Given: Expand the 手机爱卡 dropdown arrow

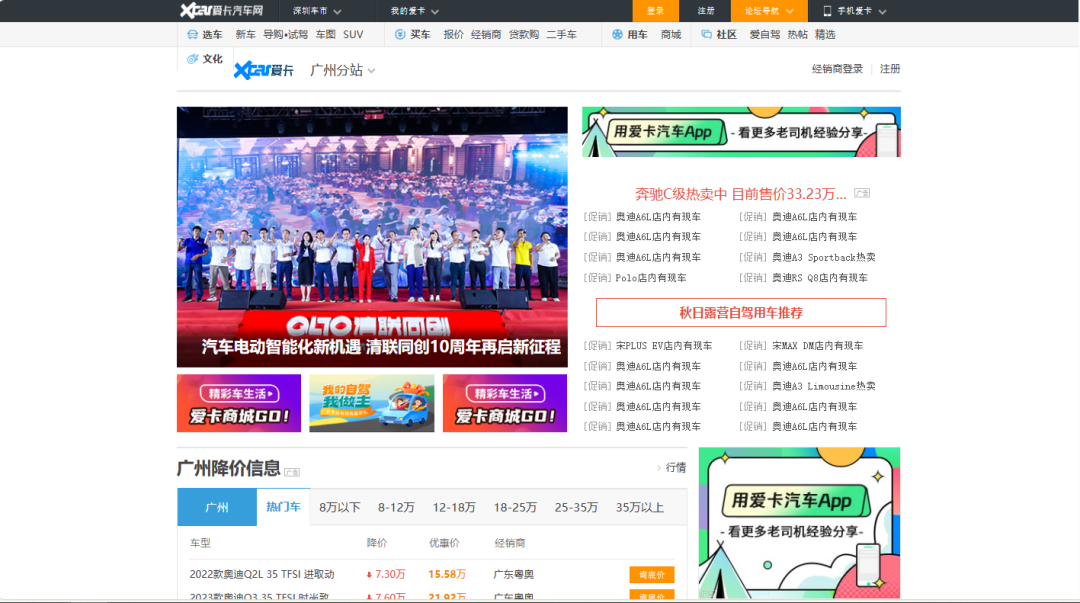Looking at the screenshot, I should pos(882,12).
